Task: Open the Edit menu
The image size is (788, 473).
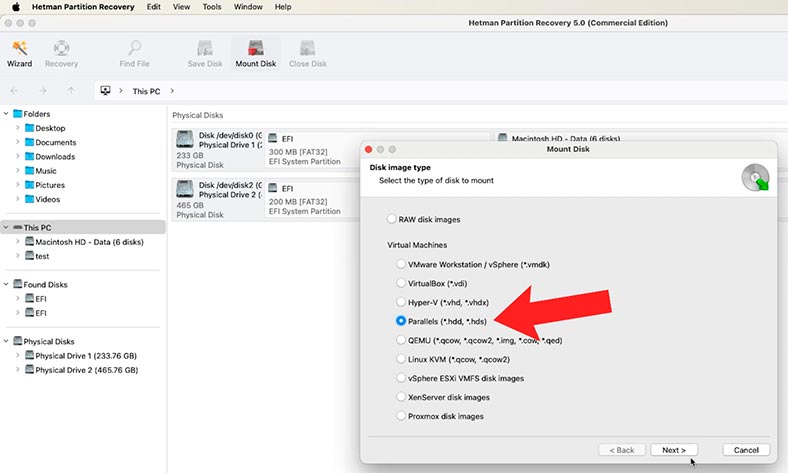Action: point(153,7)
